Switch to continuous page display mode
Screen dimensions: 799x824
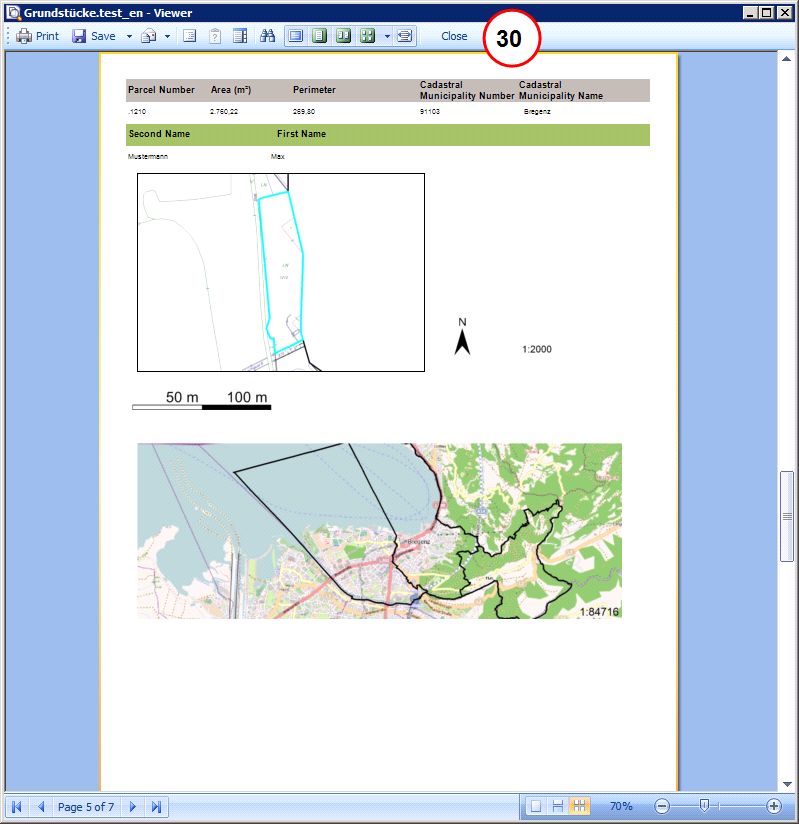click(558, 806)
